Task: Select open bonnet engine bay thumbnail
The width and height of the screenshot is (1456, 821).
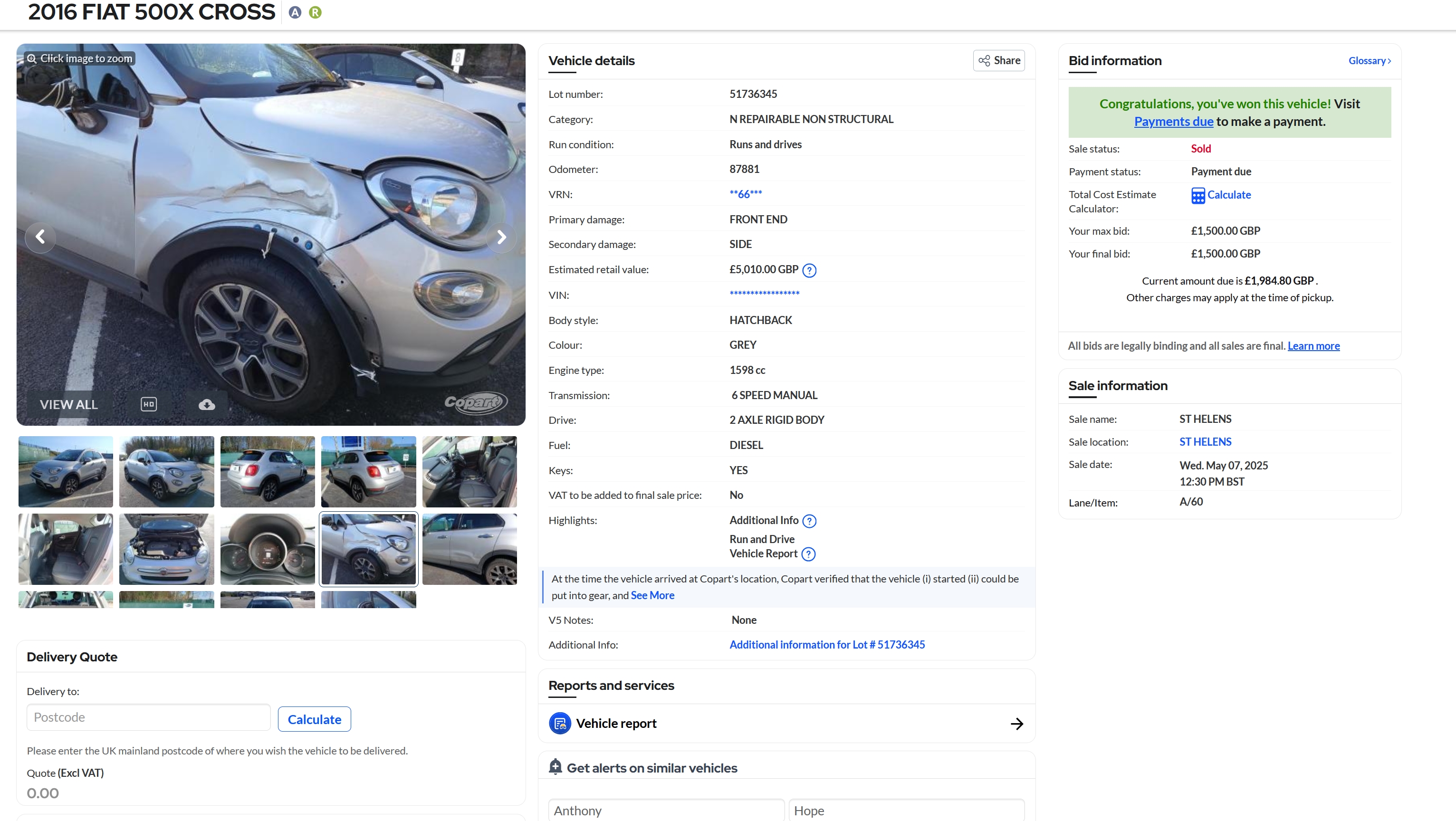Action: [x=166, y=549]
